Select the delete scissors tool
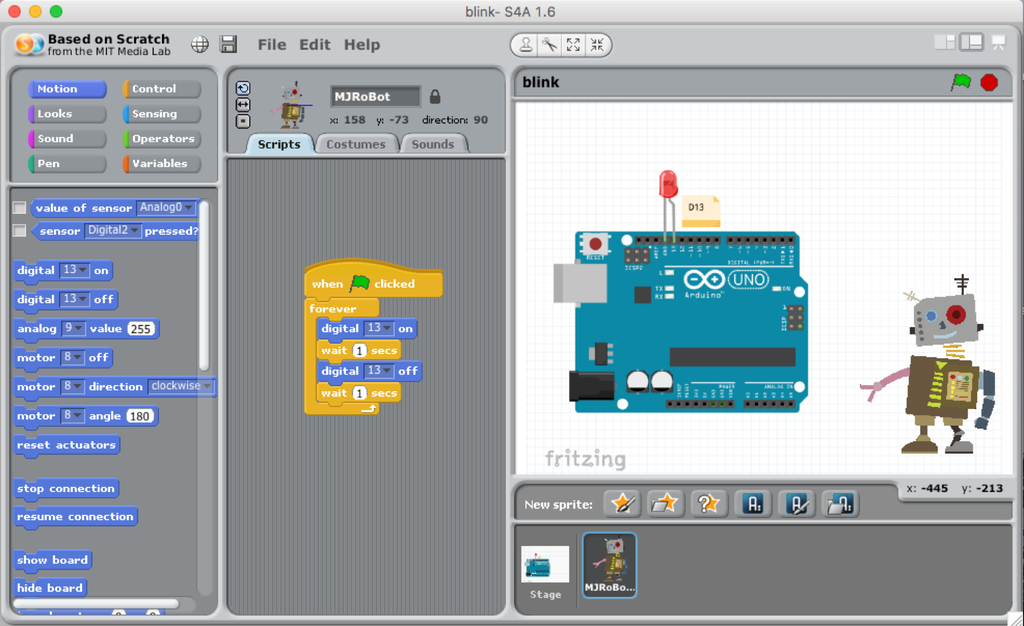Viewport: 1024px width, 626px height. pyautogui.click(x=549, y=44)
